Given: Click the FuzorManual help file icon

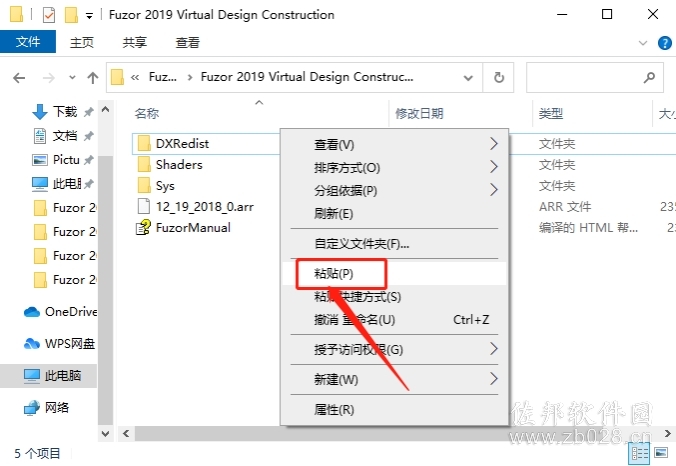Looking at the screenshot, I should click(144, 227).
